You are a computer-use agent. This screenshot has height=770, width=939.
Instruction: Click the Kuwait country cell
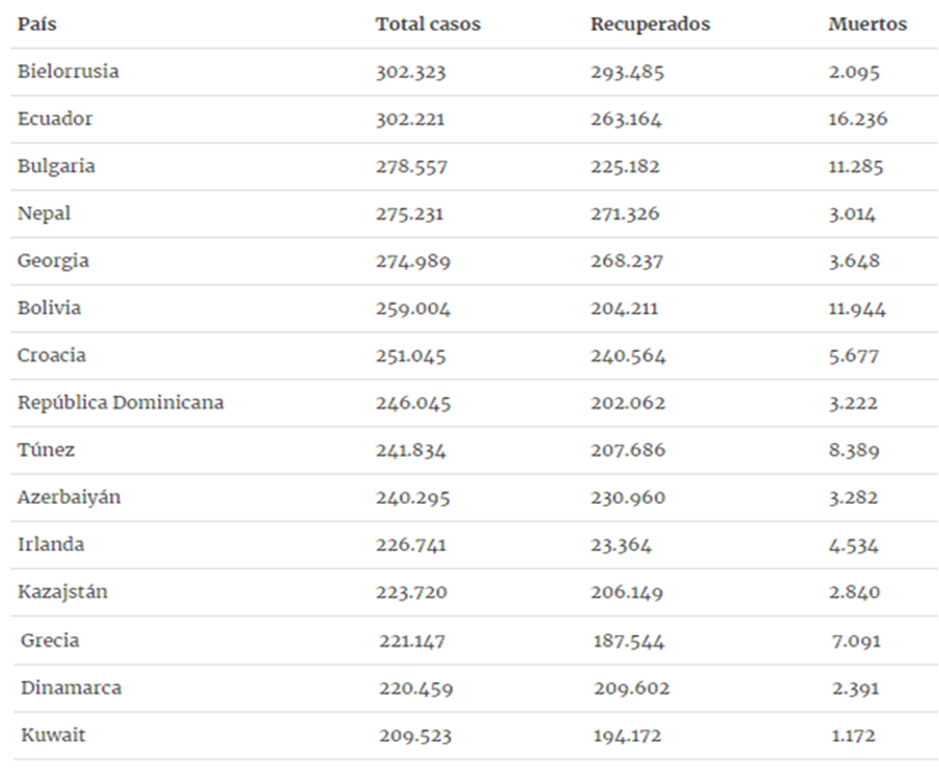[x=53, y=735]
